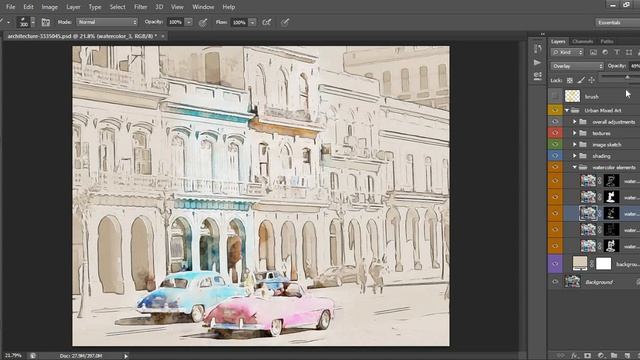Open brush Flow slider dropdown arrow
Viewport: 640px width, 360px height.
click(x=252, y=22)
